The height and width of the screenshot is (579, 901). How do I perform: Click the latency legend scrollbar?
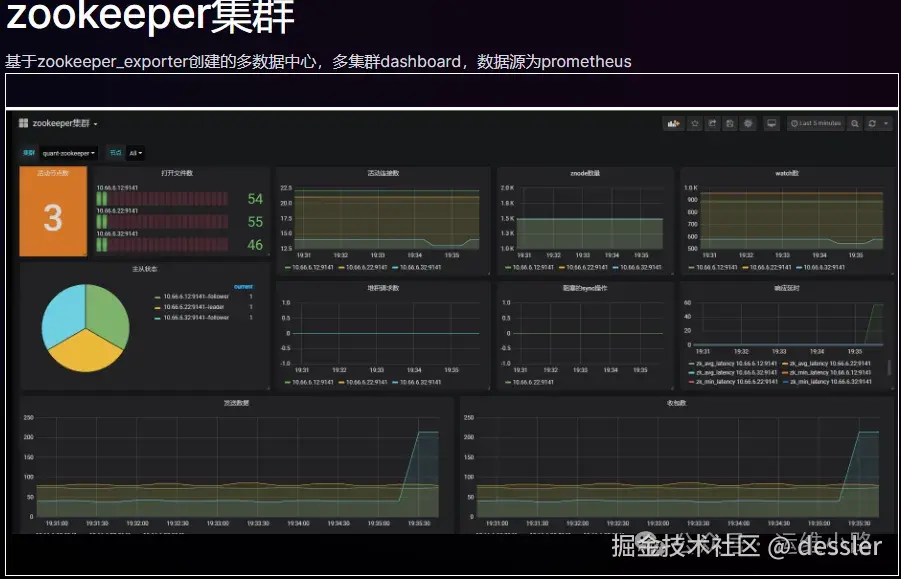coord(890,368)
